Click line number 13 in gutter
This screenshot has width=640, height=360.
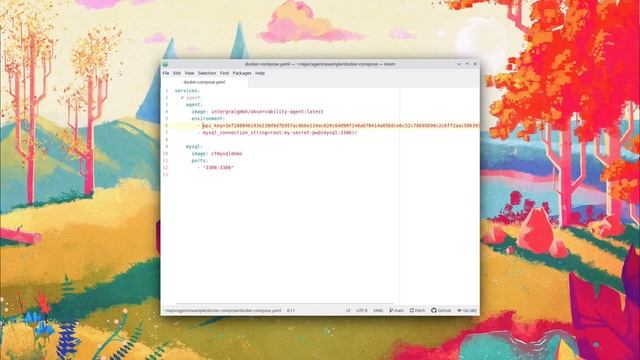click(x=165, y=175)
